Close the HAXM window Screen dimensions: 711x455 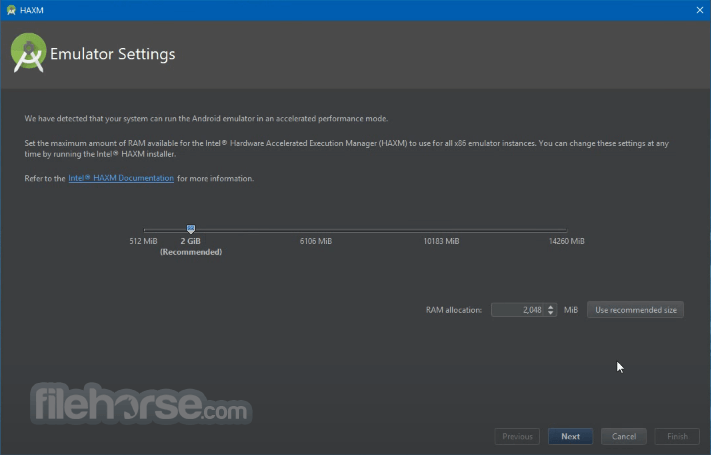pyautogui.click(x=700, y=10)
